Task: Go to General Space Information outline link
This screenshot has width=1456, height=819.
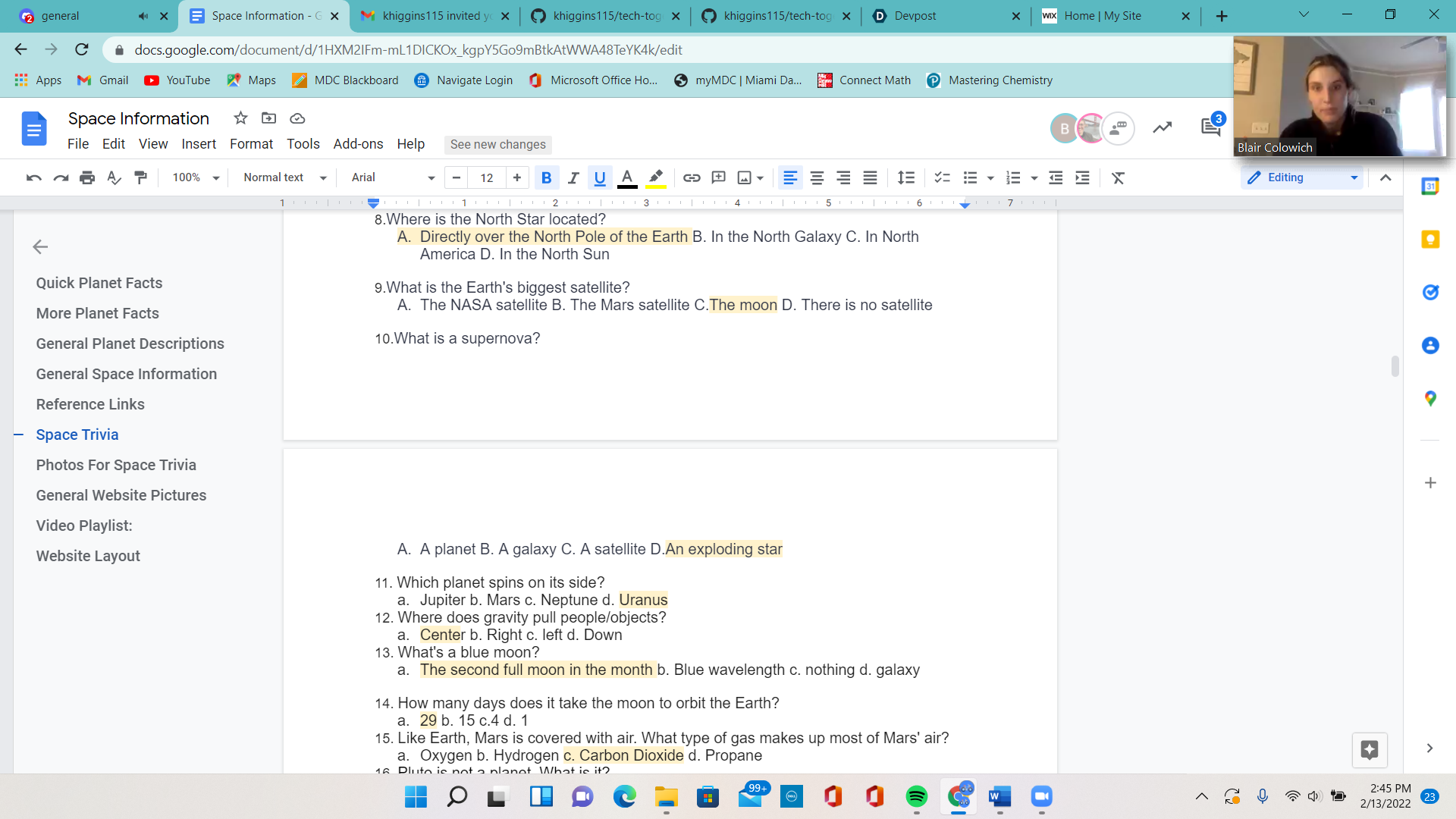Action: coord(127,374)
